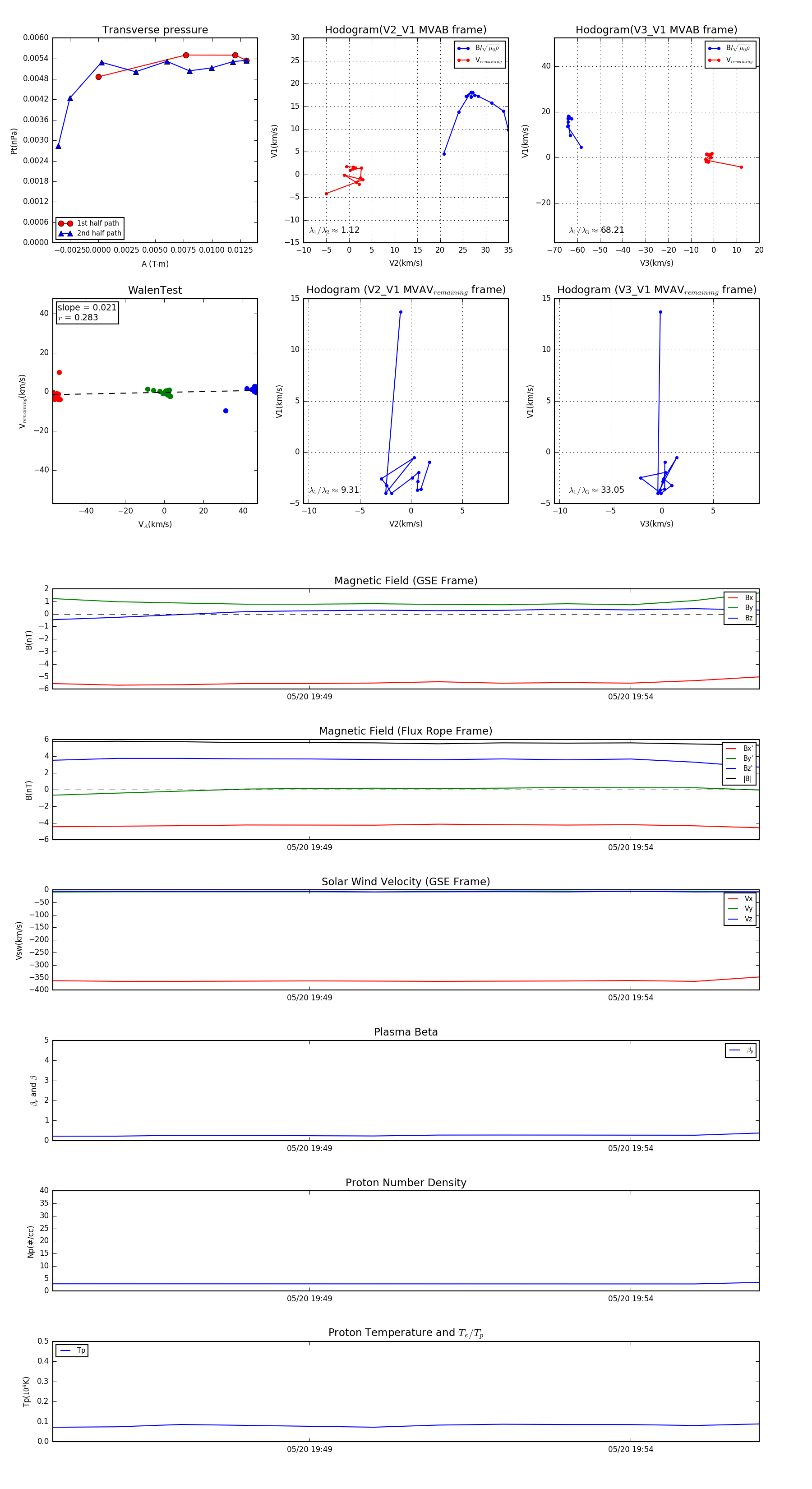Click the "A (T·m)" x-axis label
The width and height of the screenshot is (812, 1489).
point(155,264)
